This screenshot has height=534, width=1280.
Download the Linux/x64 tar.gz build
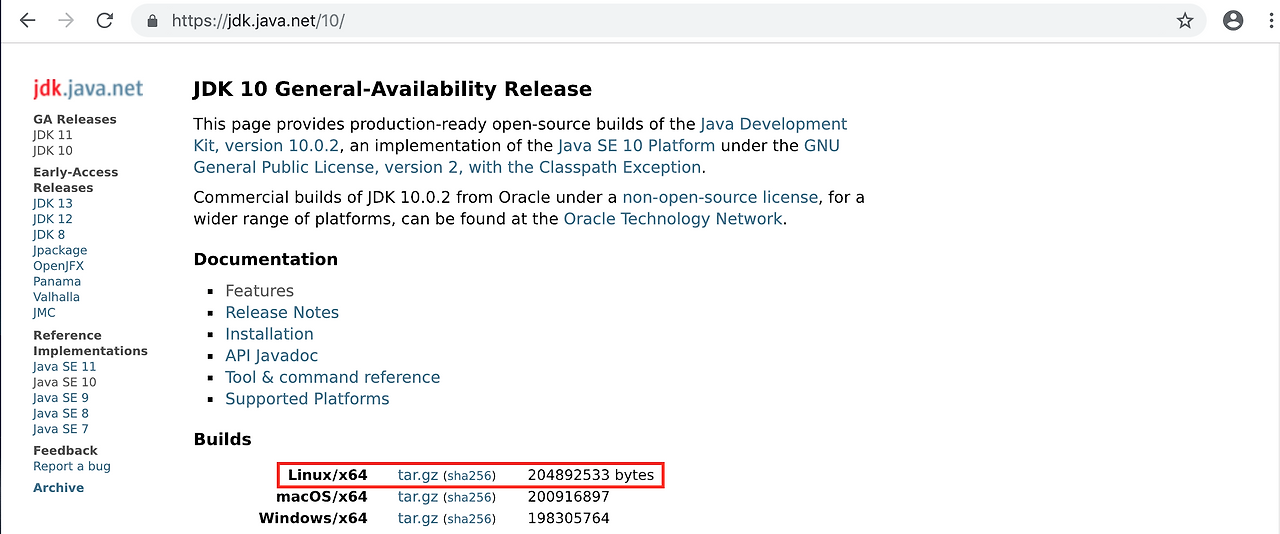click(x=418, y=475)
